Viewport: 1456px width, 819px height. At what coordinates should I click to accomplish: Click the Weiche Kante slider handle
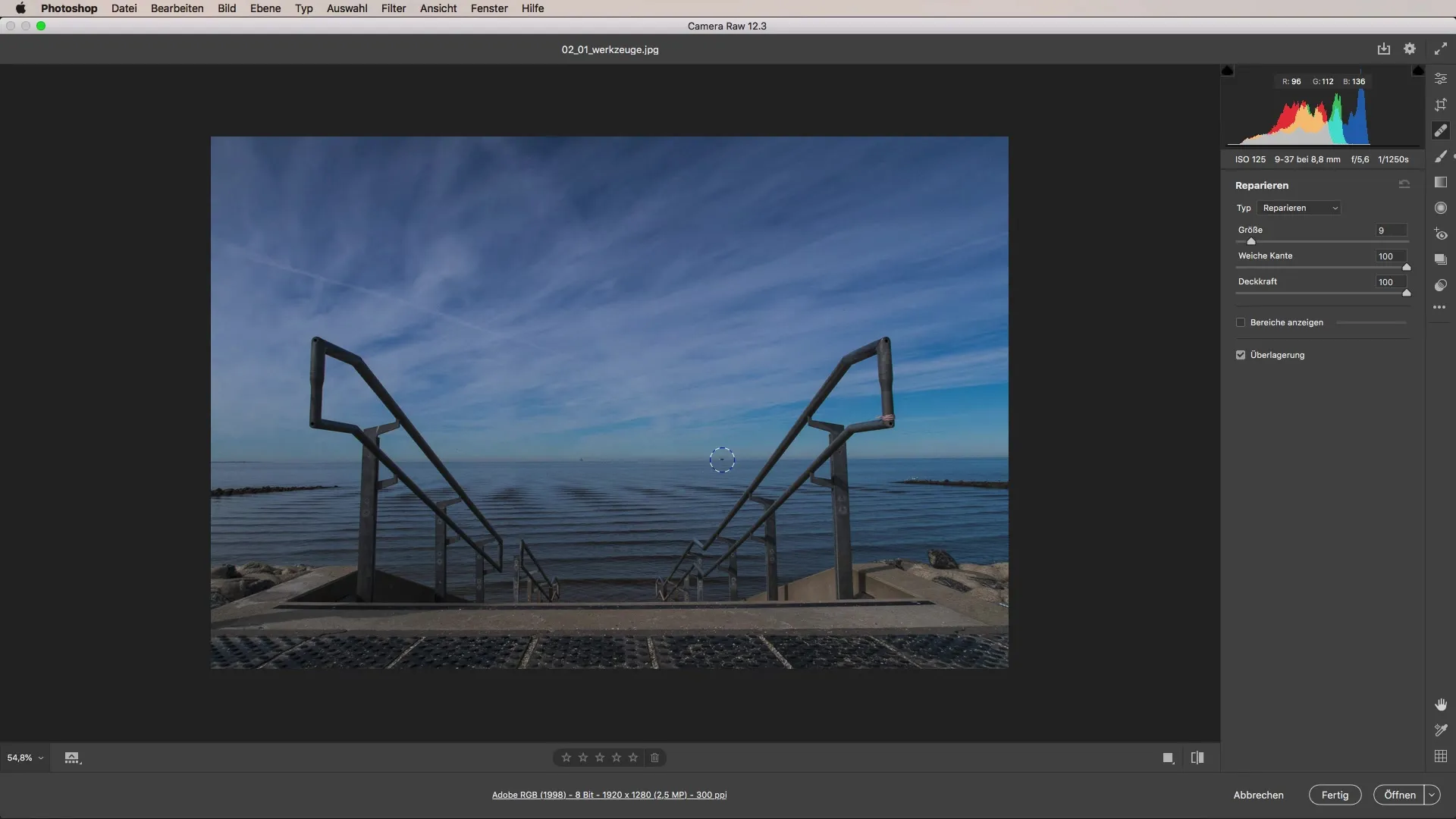coord(1407,267)
